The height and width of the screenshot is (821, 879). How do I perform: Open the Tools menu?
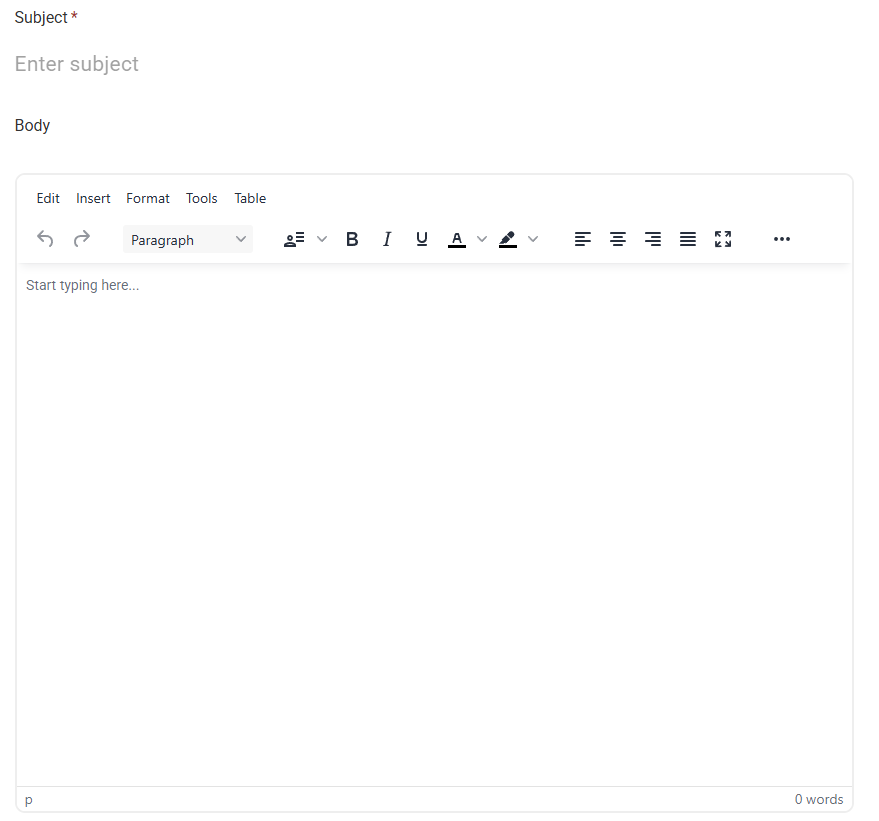coord(202,198)
